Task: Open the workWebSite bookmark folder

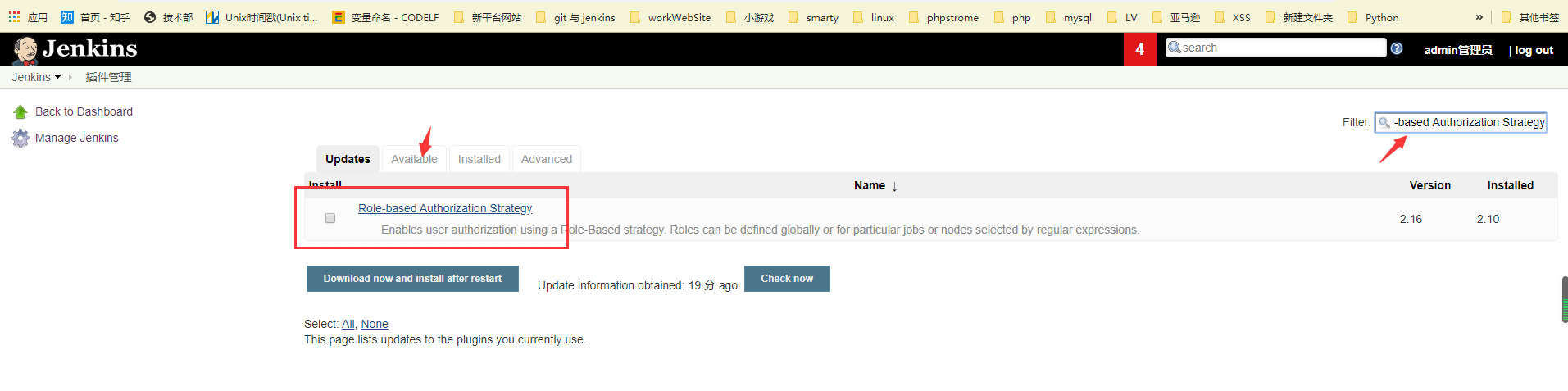Action: (670, 17)
